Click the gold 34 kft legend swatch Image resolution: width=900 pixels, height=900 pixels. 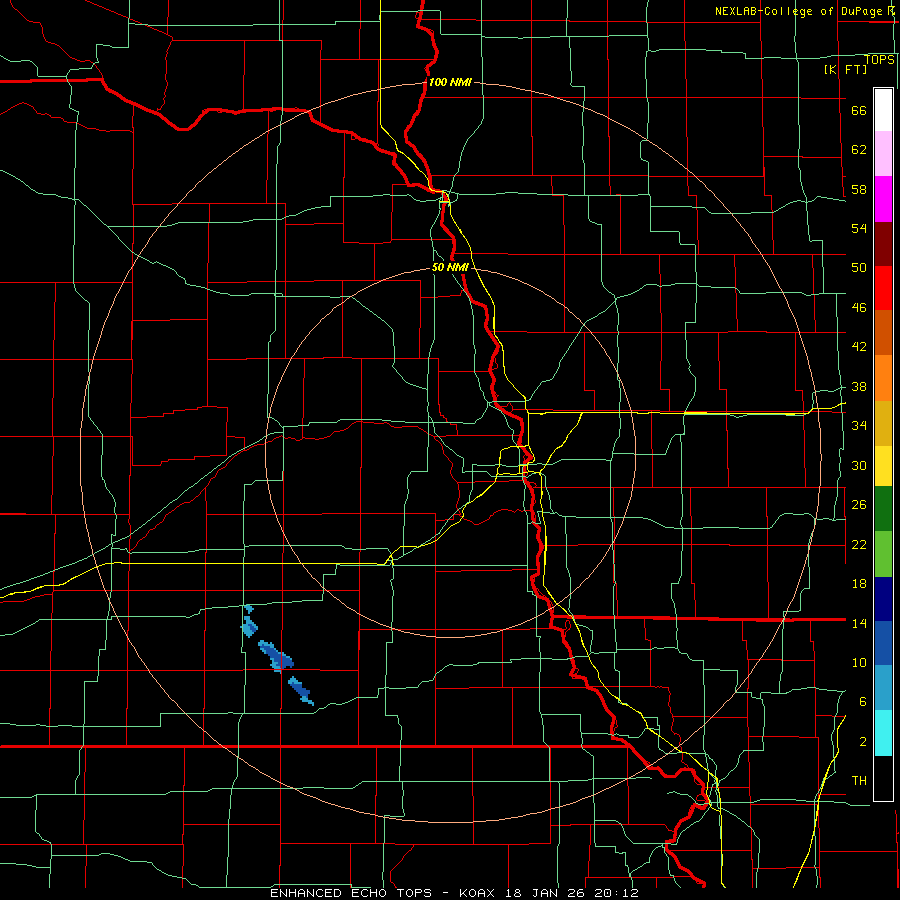883,424
